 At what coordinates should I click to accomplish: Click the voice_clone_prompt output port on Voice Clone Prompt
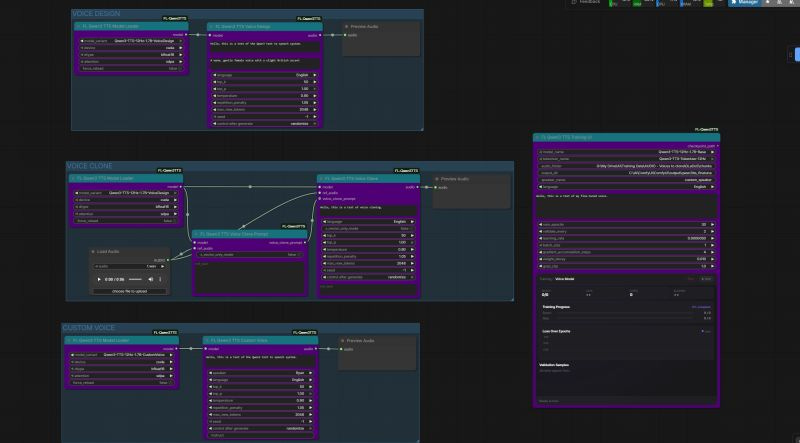305,243
